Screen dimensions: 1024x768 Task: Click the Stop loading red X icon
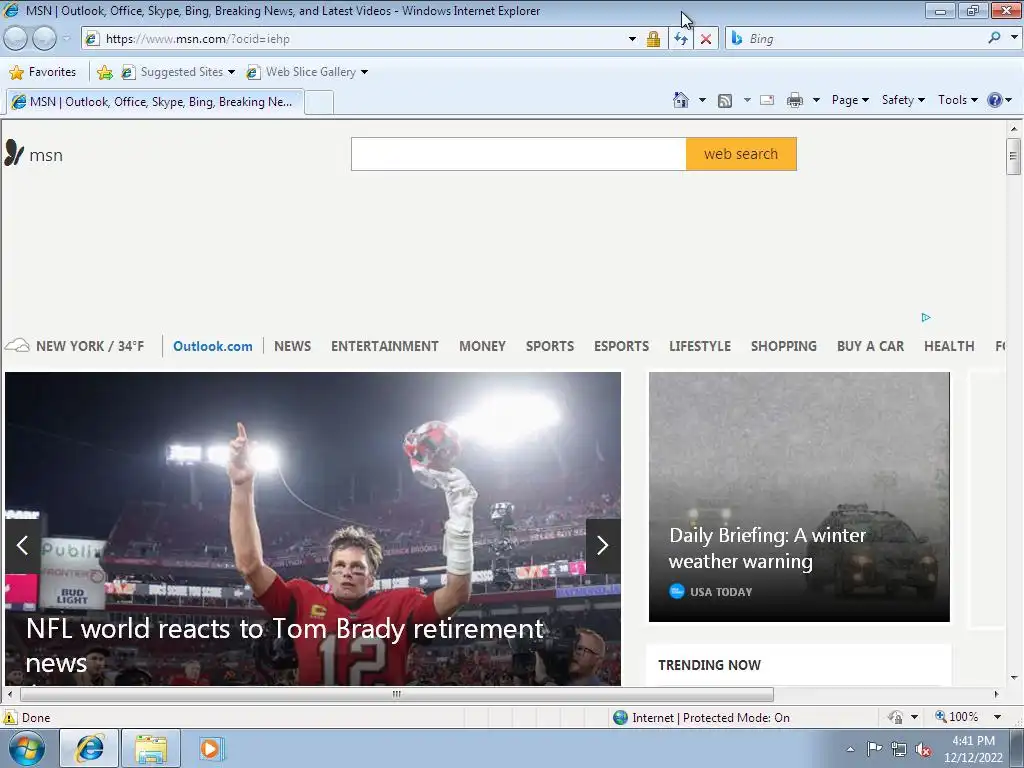[706, 39]
